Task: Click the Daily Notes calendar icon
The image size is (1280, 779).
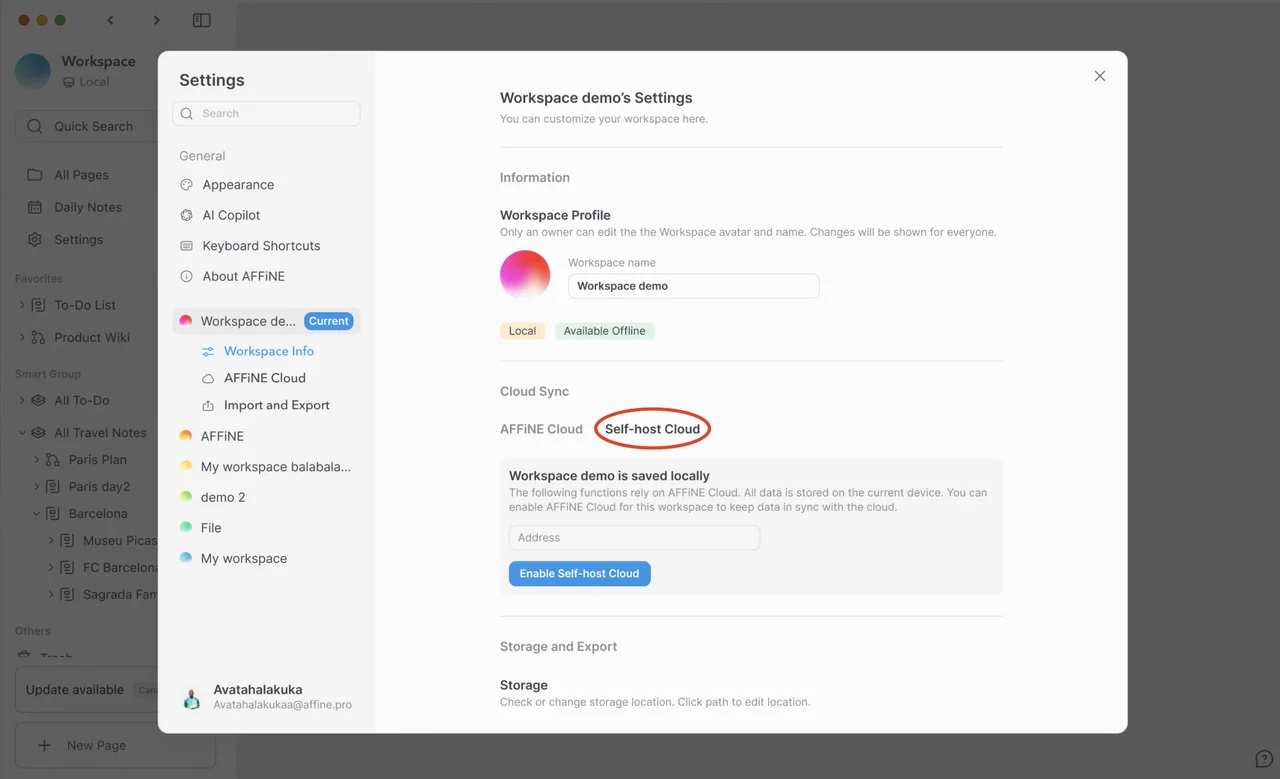Action: [35, 207]
